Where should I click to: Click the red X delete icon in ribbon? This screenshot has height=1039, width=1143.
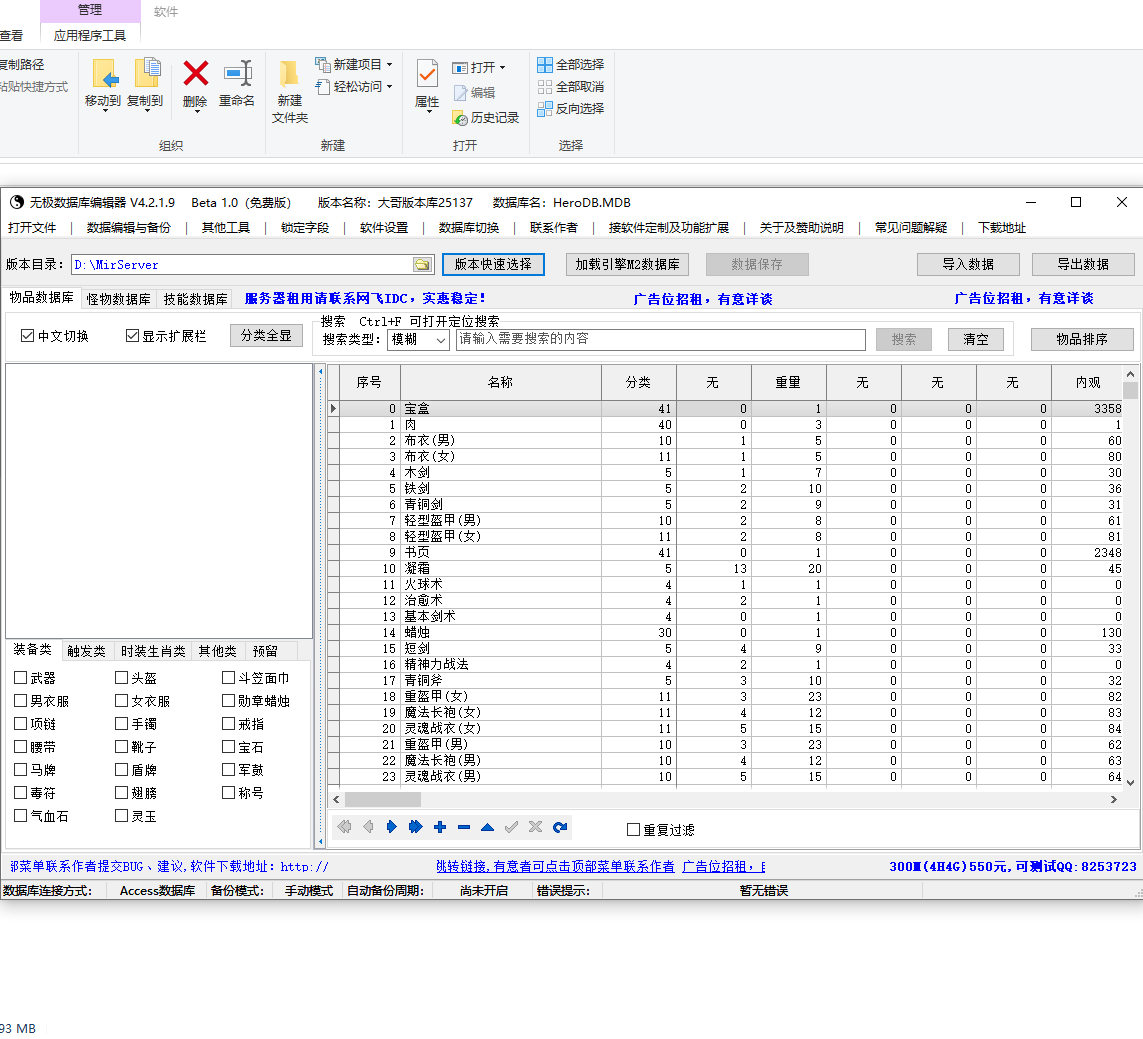coord(196,74)
